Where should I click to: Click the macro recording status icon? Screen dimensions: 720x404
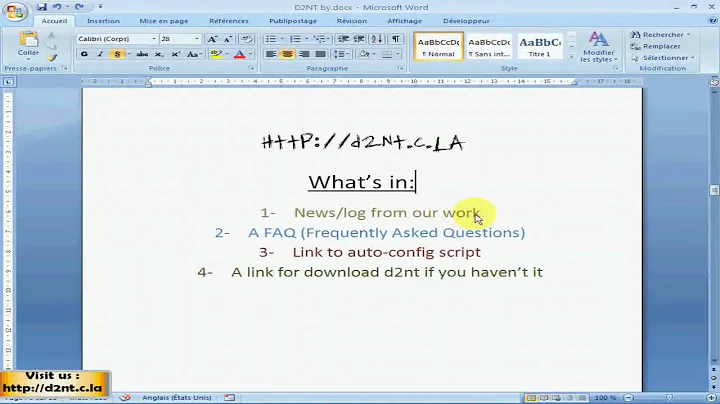point(229,398)
